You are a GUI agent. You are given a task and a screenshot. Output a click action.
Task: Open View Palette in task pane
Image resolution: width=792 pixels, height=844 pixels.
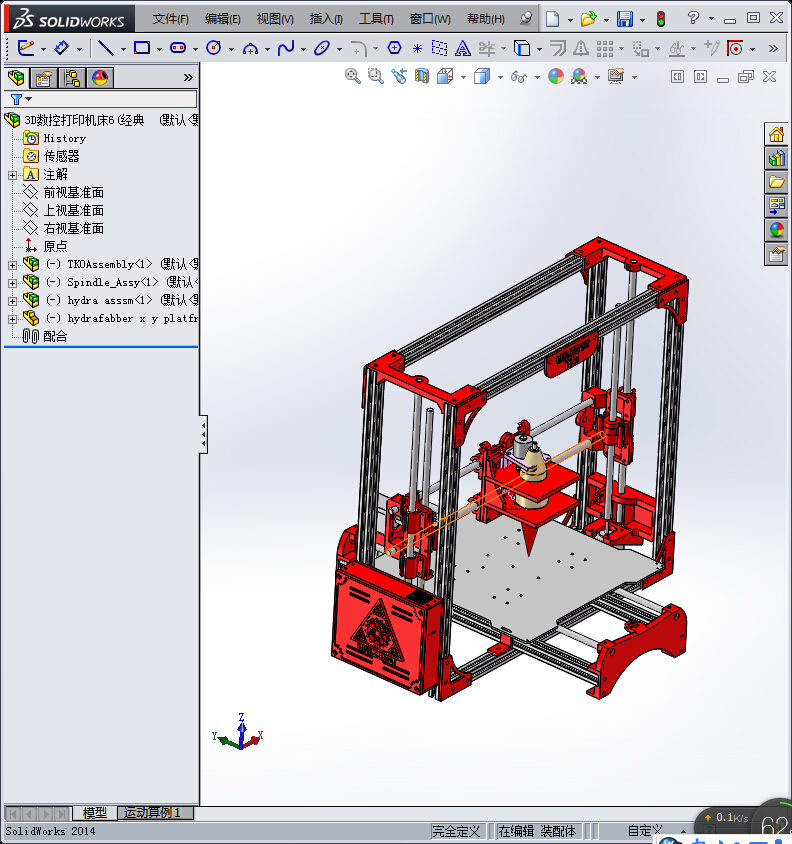(776, 206)
